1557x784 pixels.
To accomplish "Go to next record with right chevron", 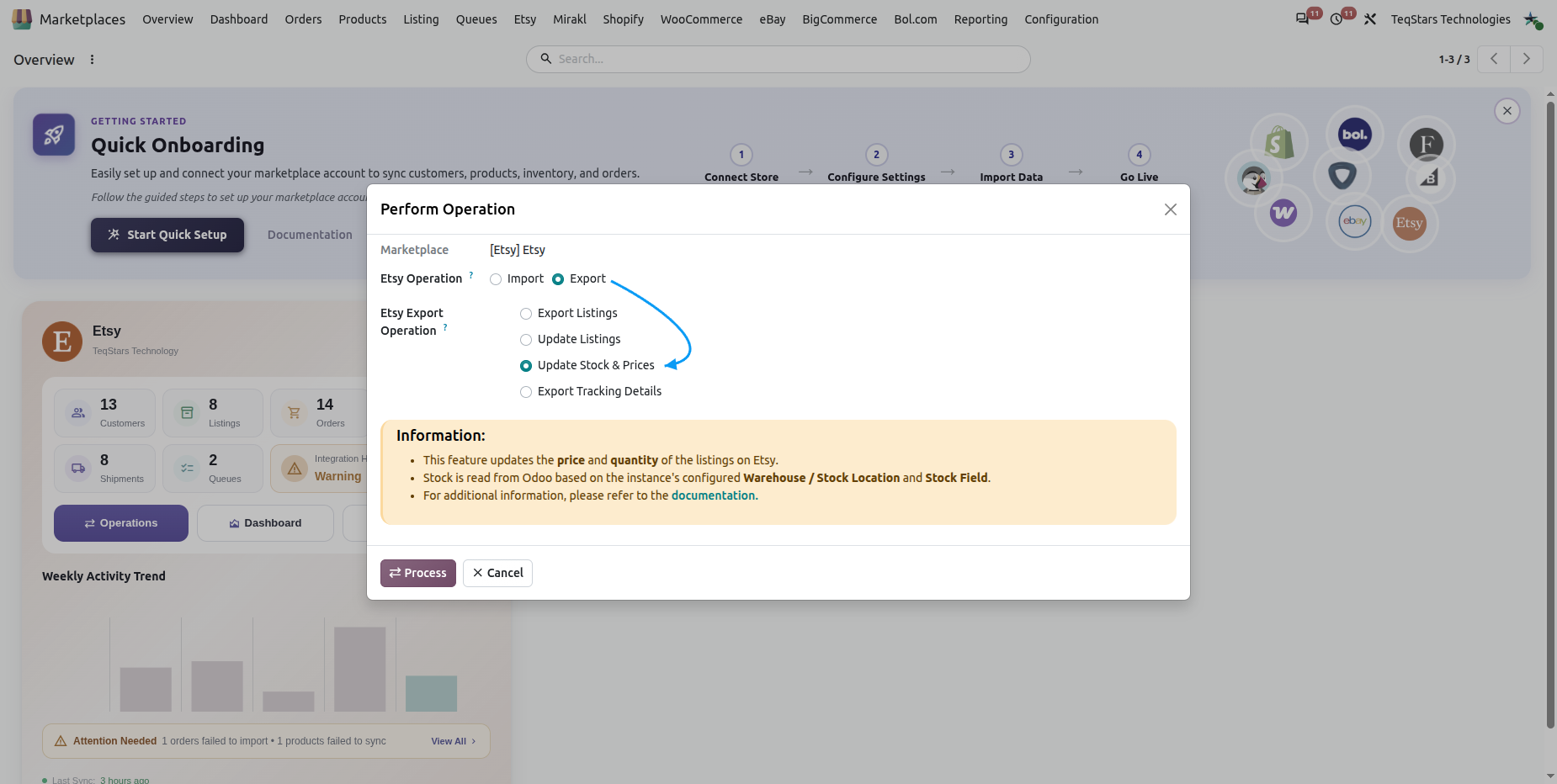I will 1527,59.
